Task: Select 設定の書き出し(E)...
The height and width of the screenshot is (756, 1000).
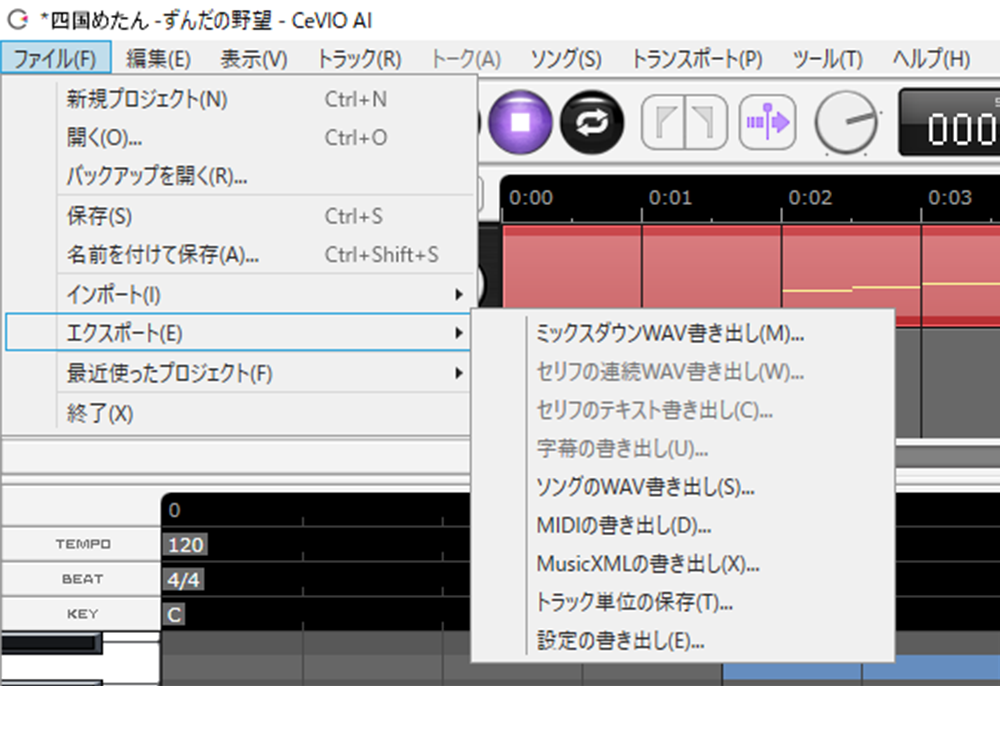Action: coord(682,640)
